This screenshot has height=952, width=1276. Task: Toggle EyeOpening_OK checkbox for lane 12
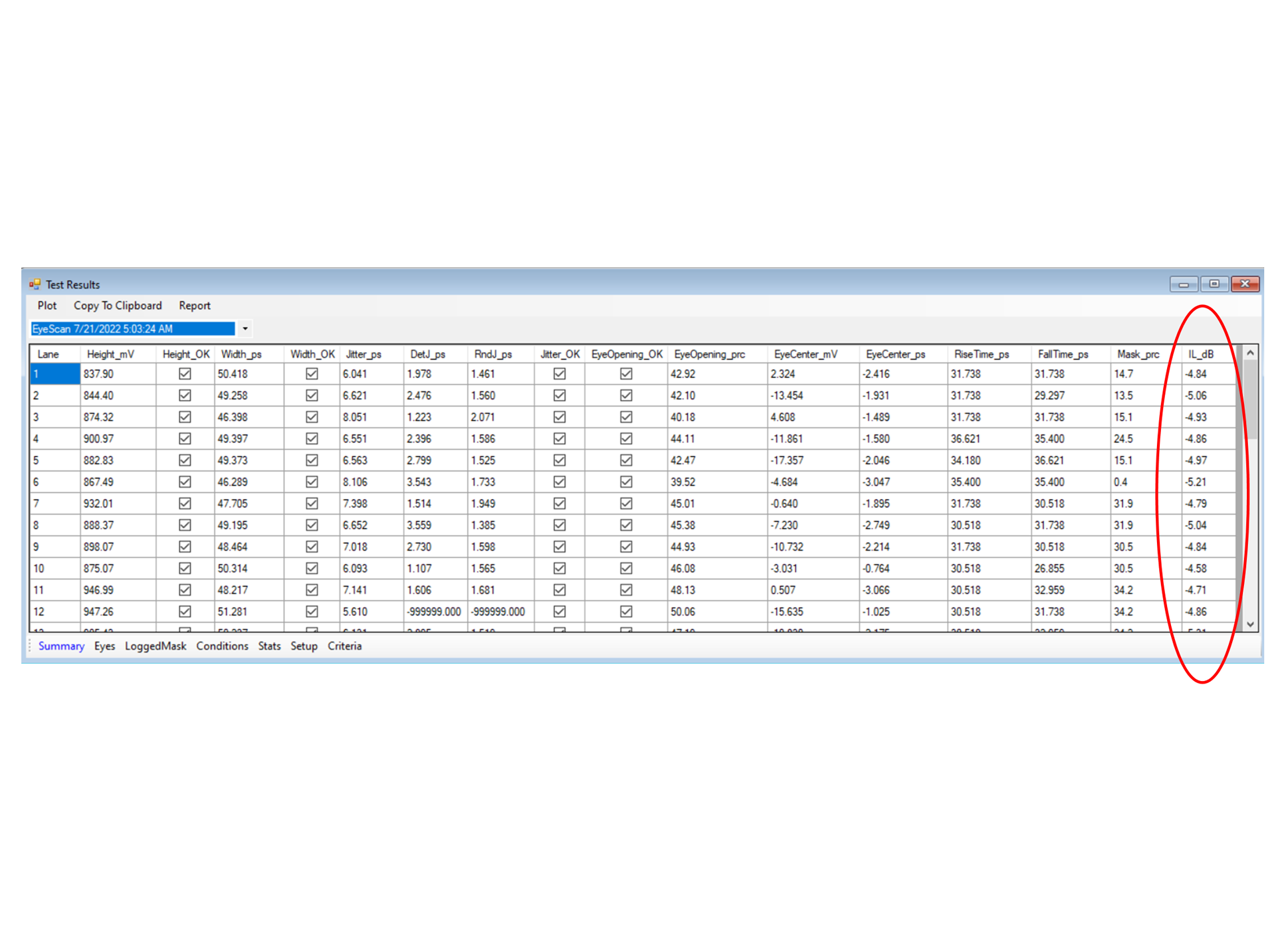(x=625, y=611)
